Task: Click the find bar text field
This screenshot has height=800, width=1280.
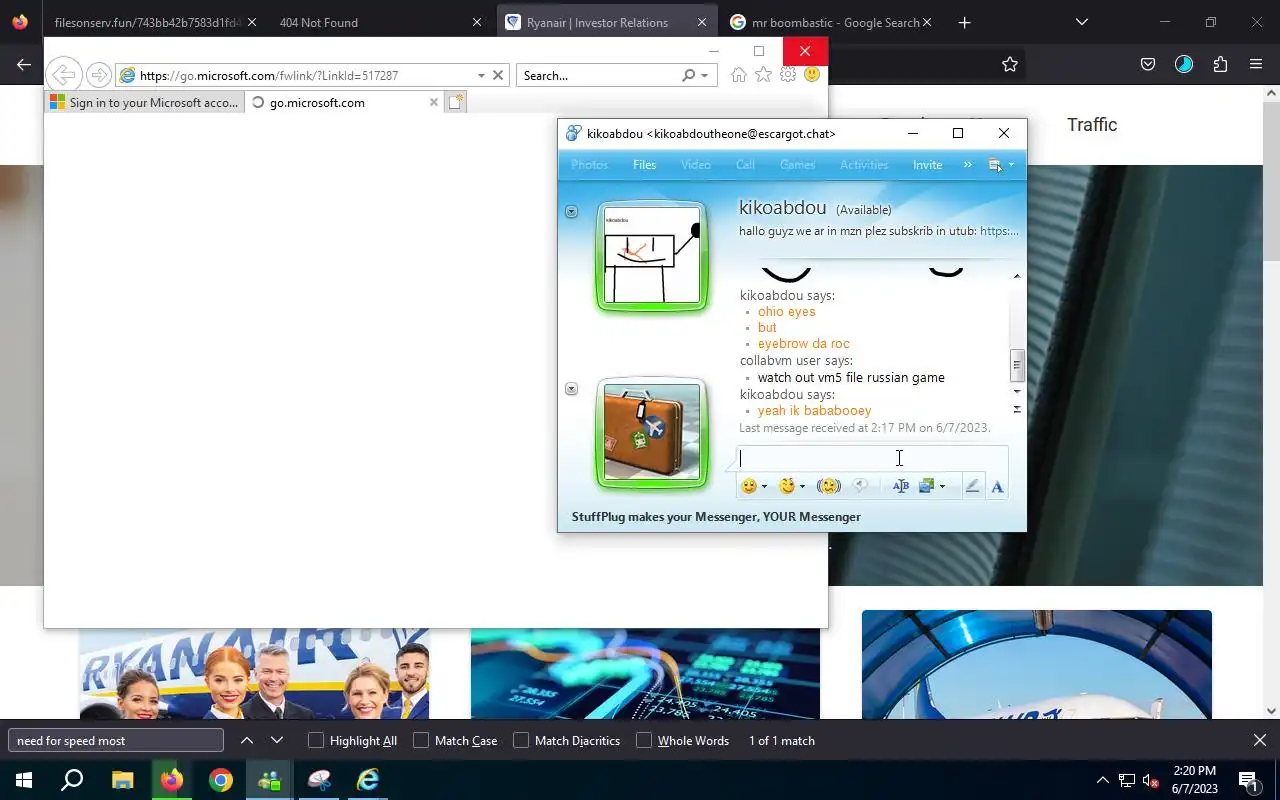Action: pyautogui.click(x=116, y=740)
